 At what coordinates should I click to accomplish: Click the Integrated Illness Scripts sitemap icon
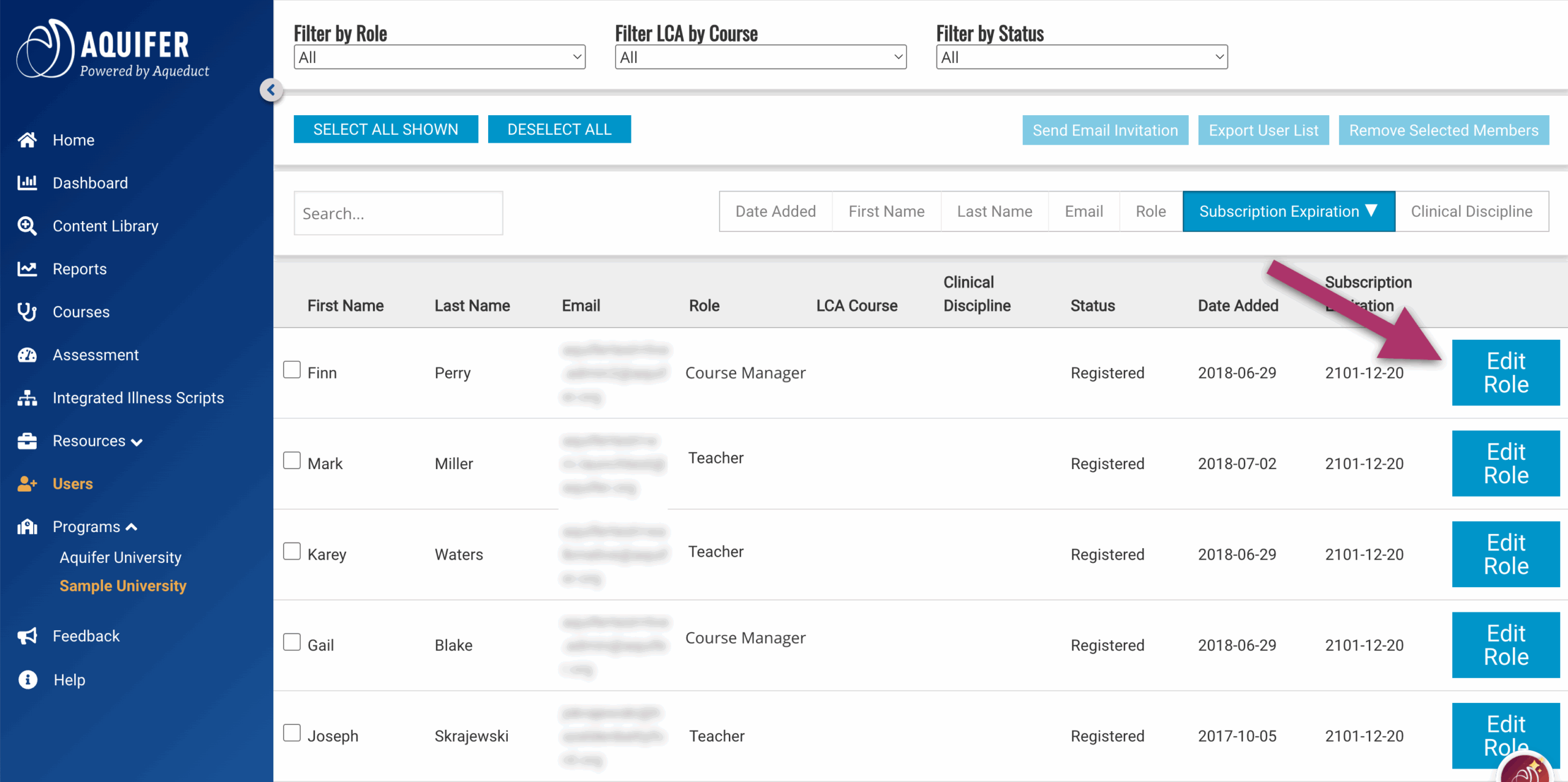point(27,398)
